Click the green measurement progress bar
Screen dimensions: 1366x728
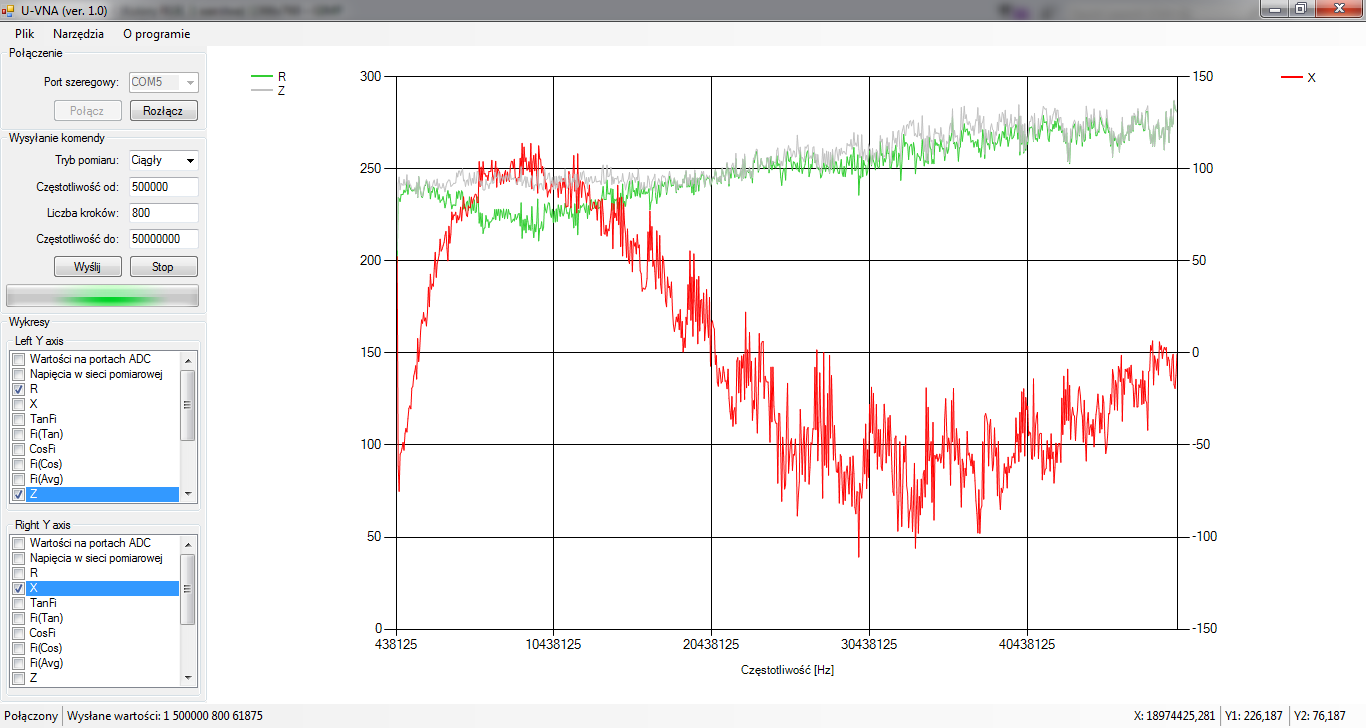[x=102, y=296]
